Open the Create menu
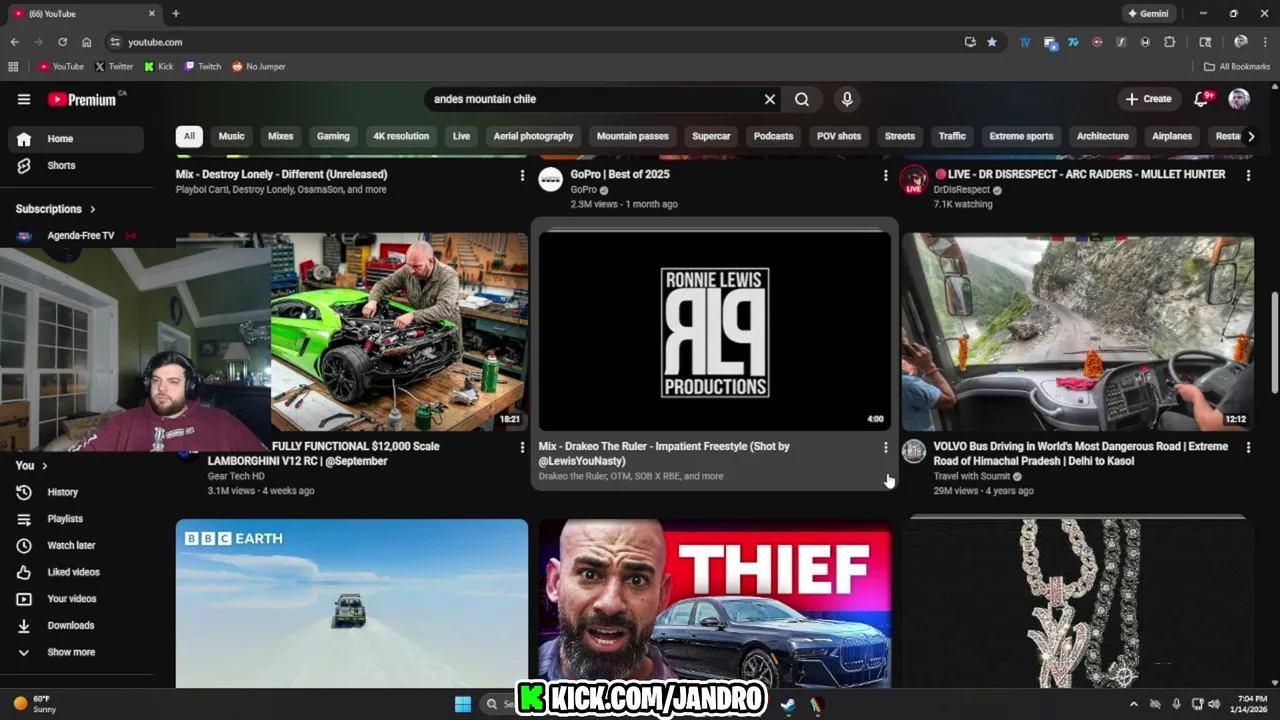The height and width of the screenshot is (720, 1280). [x=1148, y=99]
